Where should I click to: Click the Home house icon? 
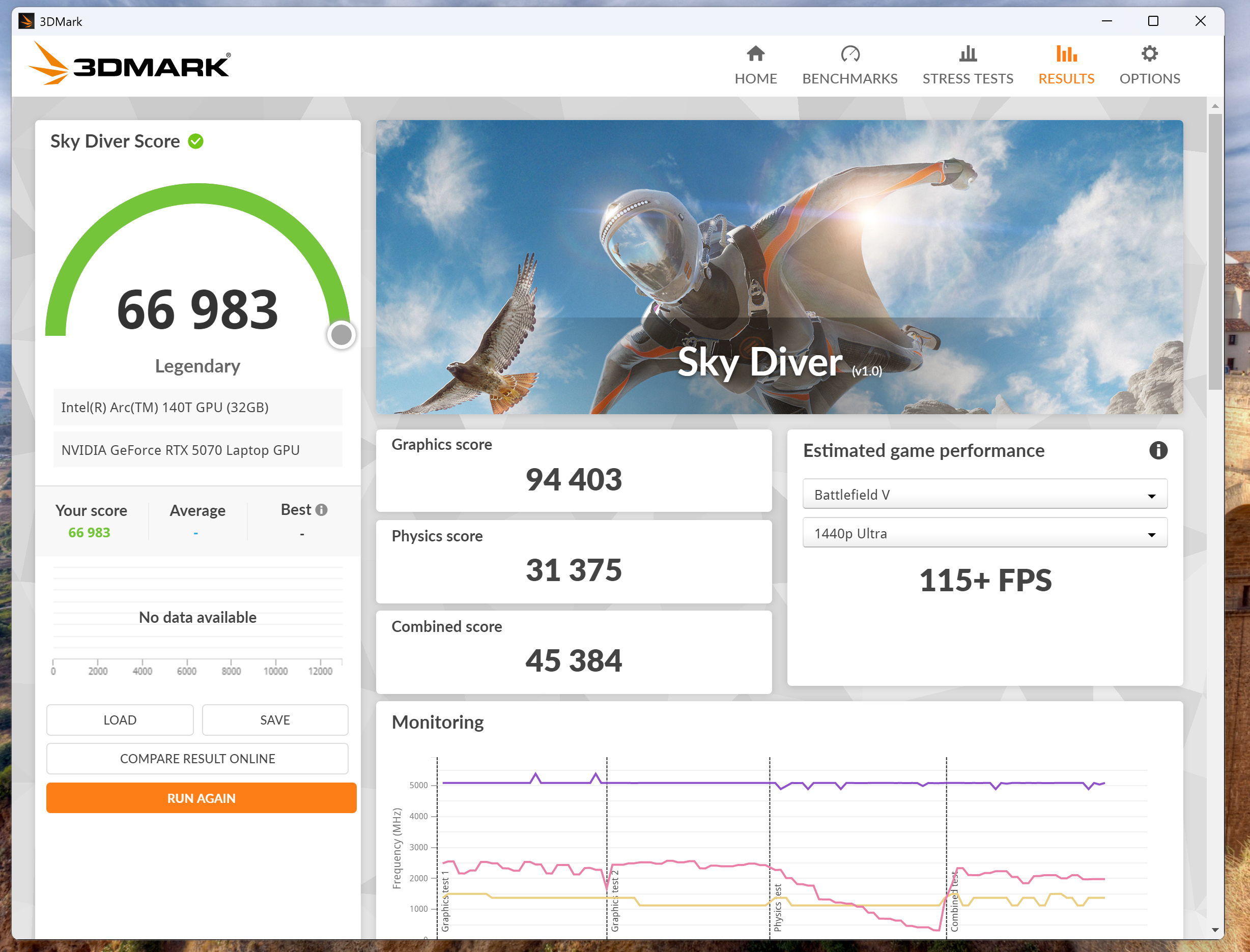755,54
